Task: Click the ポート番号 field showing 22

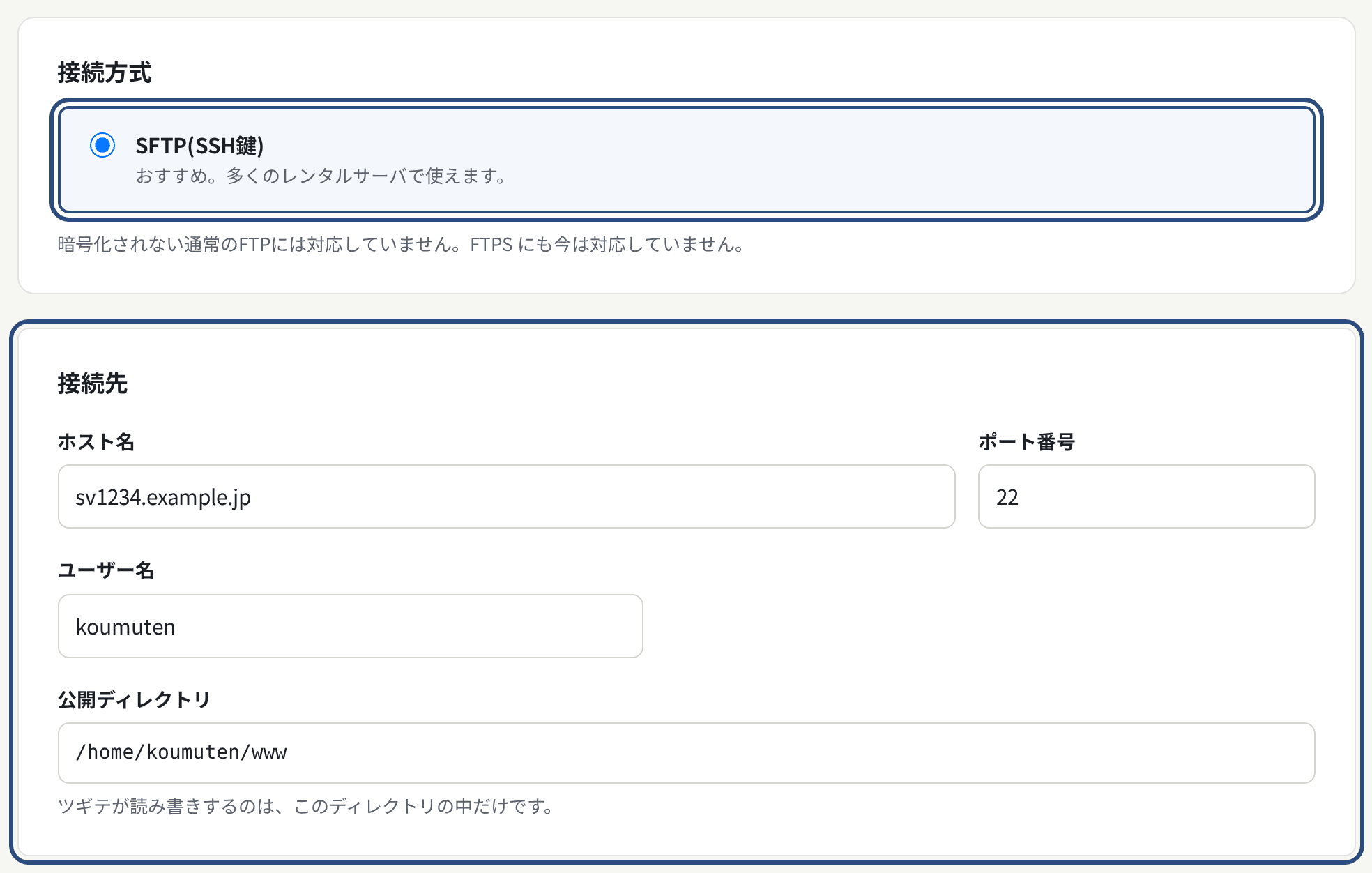Action: [1146, 496]
